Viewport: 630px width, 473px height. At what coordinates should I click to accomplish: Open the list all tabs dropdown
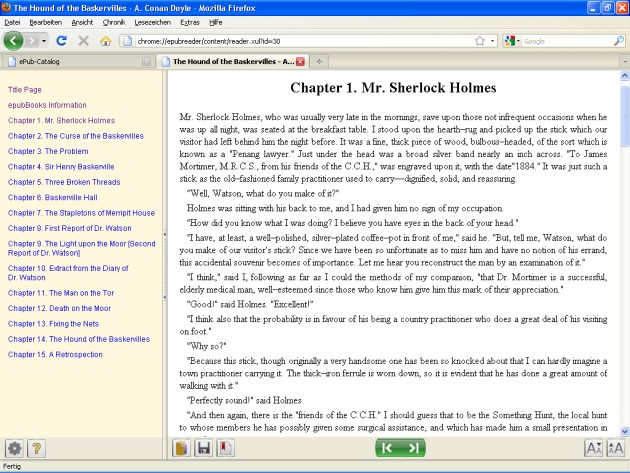pyautogui.click(x=624, y=61)
